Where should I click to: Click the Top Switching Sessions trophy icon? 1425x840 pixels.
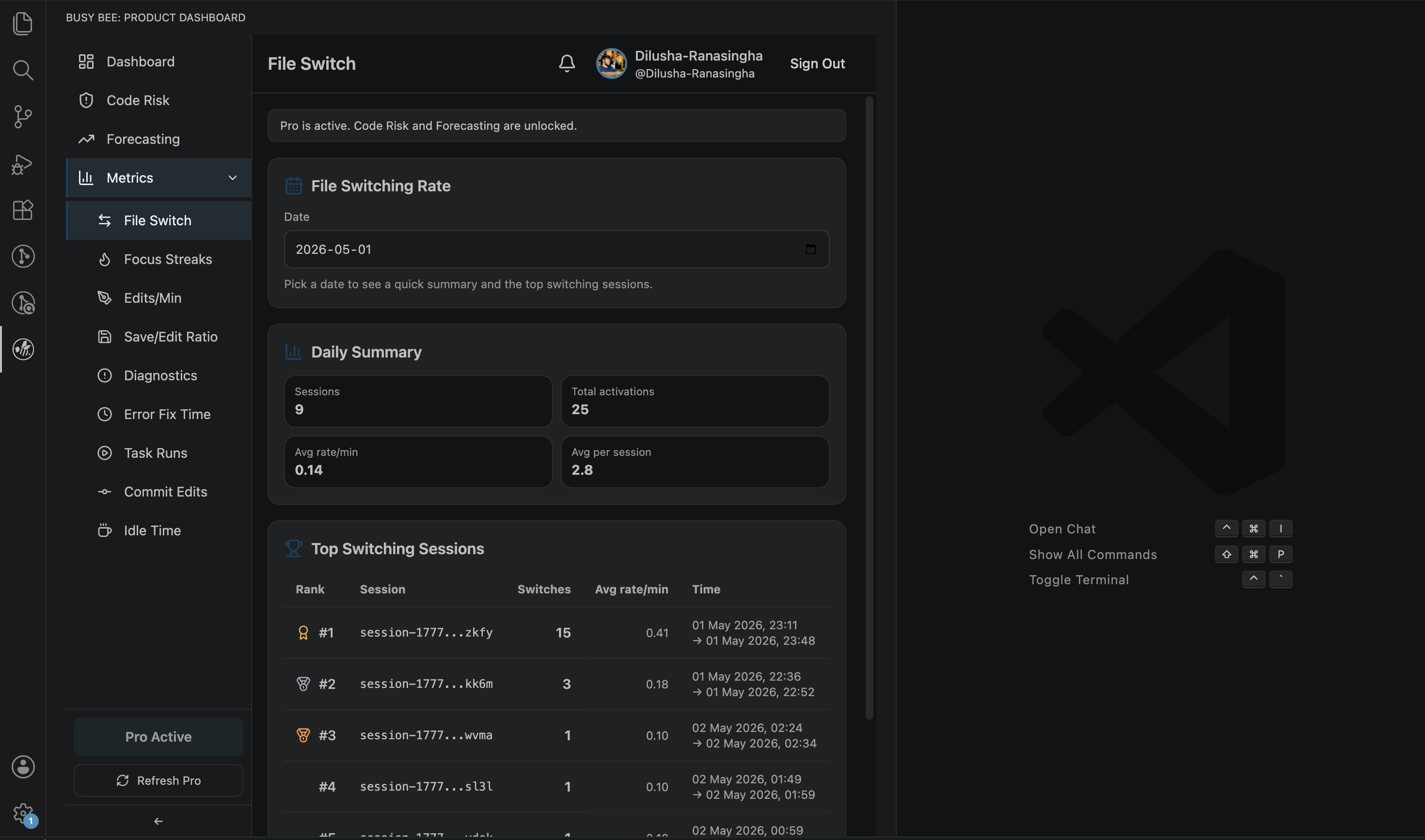tap(293, 548)
